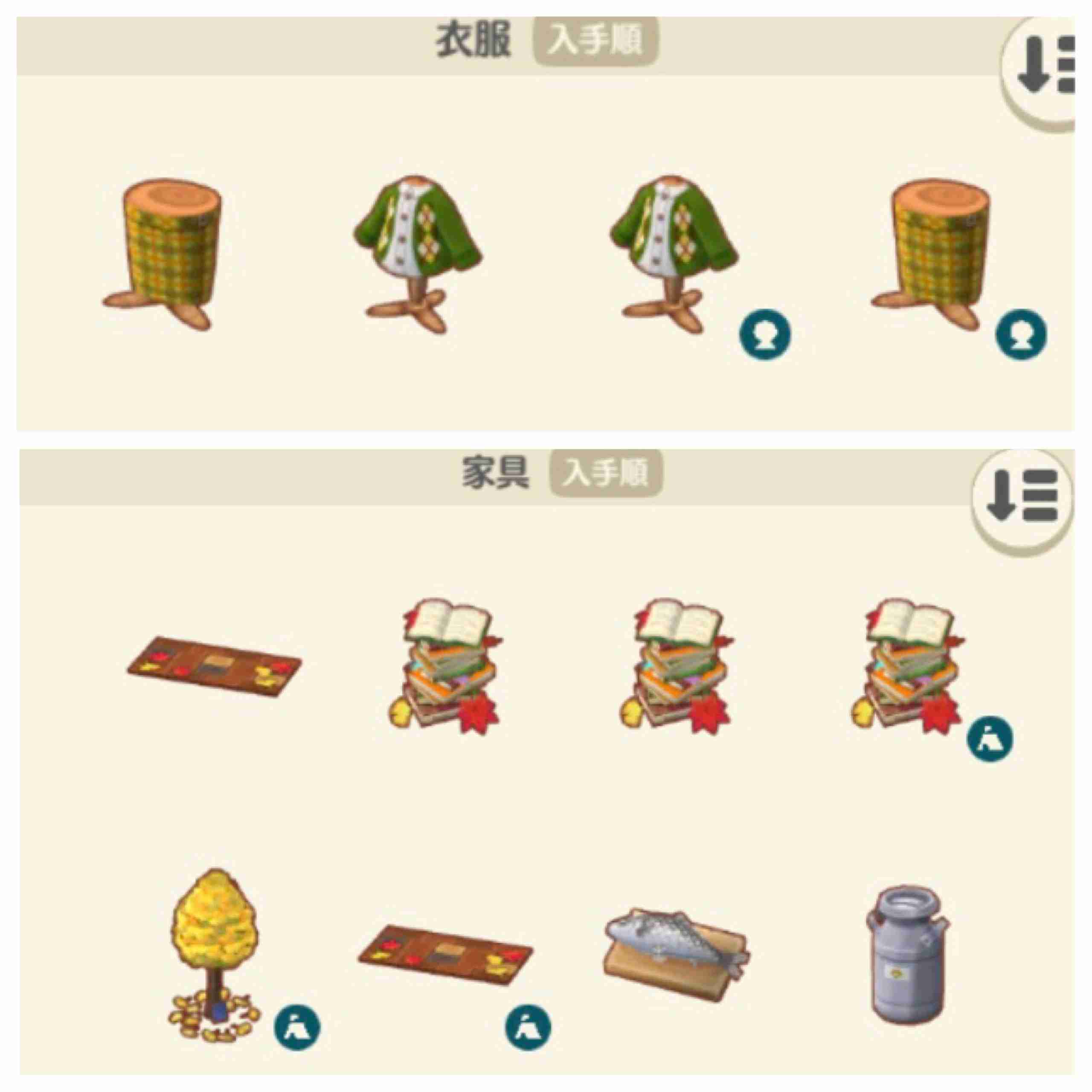Tap the placed badge on book stack
The image size is (1092, 1092).
pyautogui.click(x=990, y=739)
